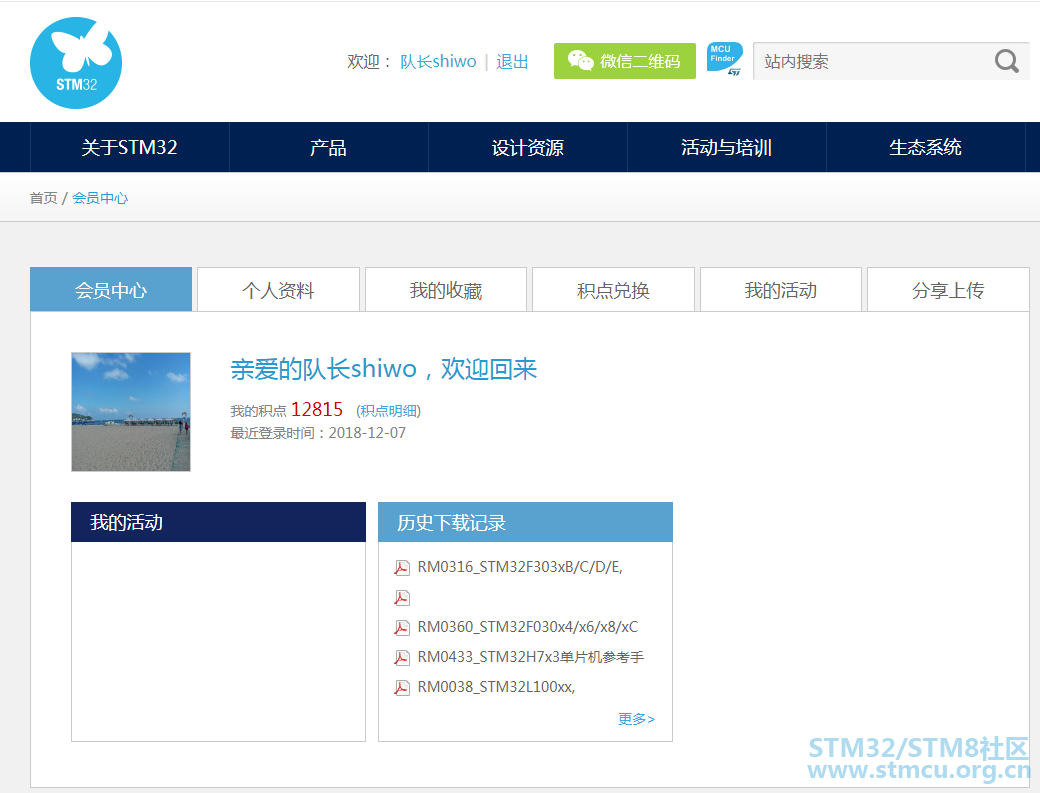Viewport: 1040px width, 793px height.
Task: Click the STM32 butterfly logo
Action: tap(76, 63)
